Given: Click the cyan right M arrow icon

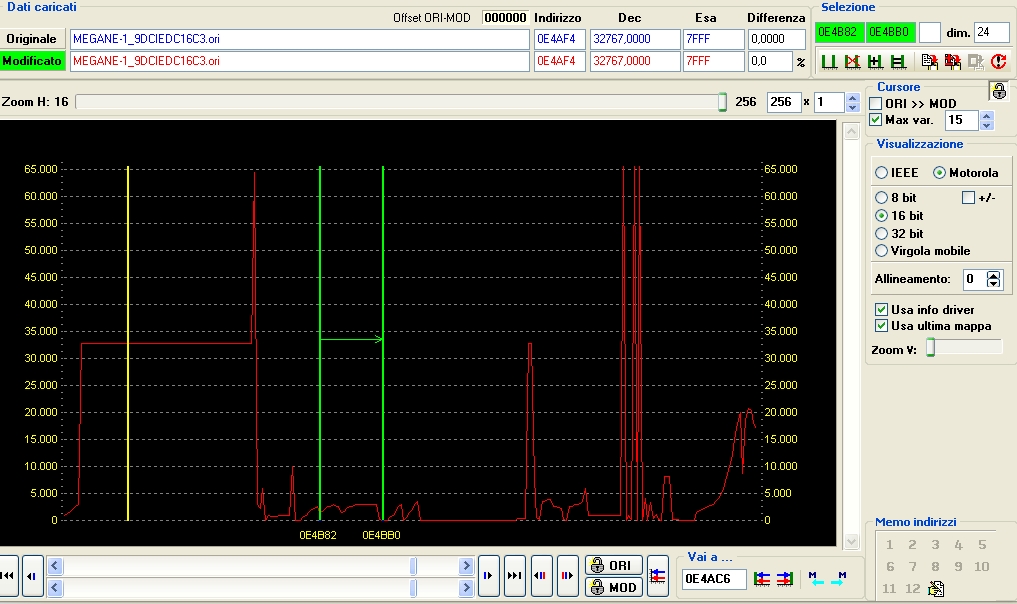Looking at the screenshot, I should tap(839, 578).
